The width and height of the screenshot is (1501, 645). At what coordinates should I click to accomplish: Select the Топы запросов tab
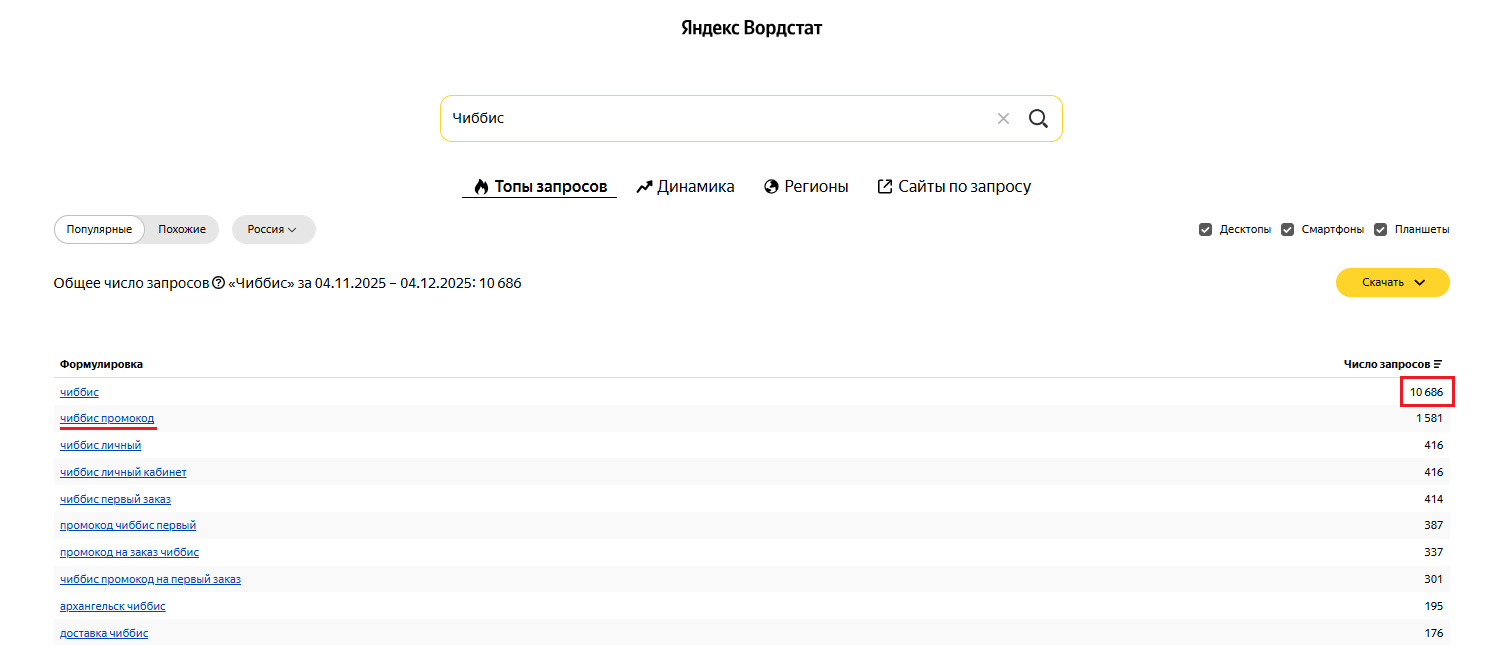(540, 186)
